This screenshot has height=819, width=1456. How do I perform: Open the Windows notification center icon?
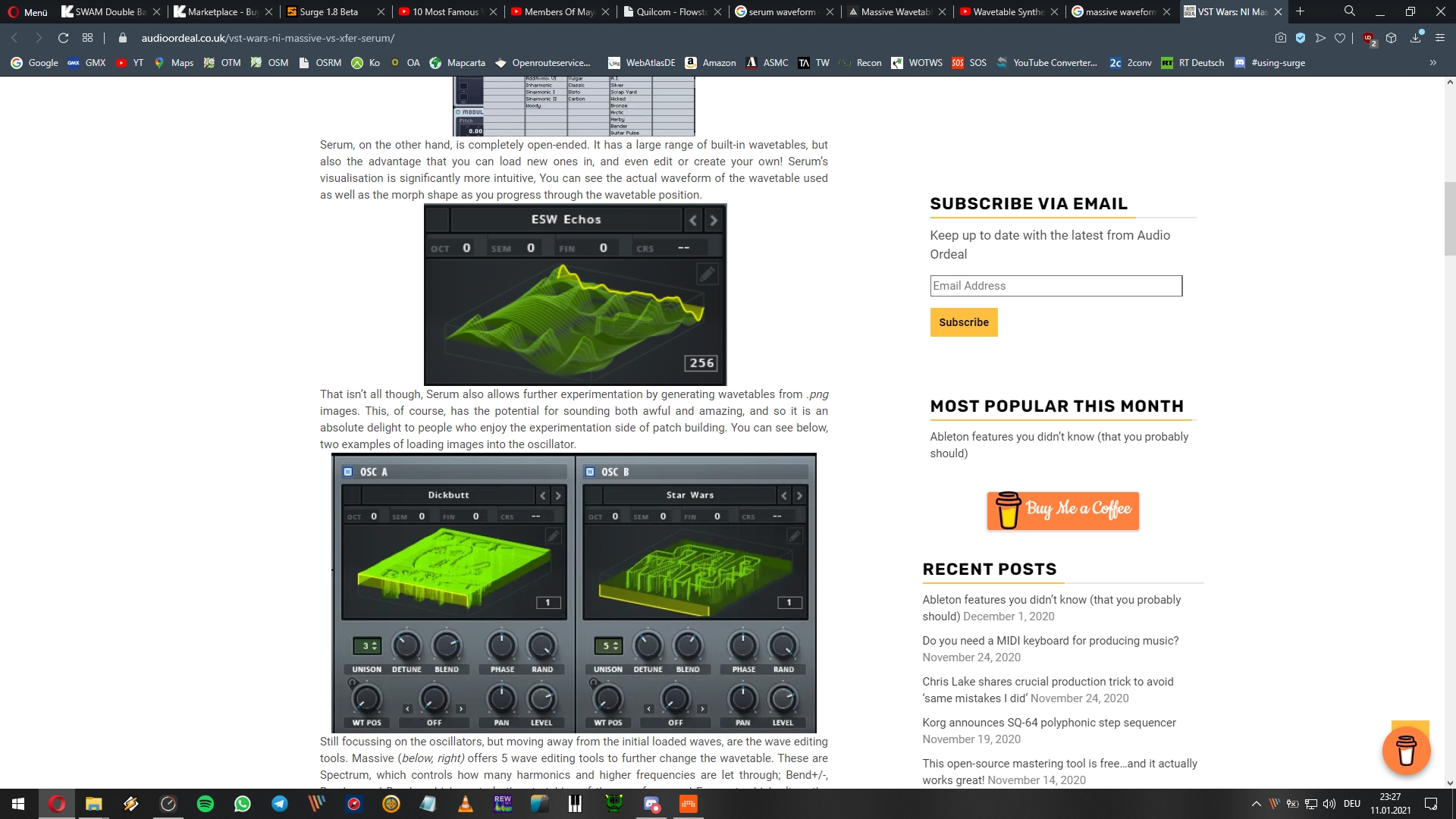pos(1431,804)
